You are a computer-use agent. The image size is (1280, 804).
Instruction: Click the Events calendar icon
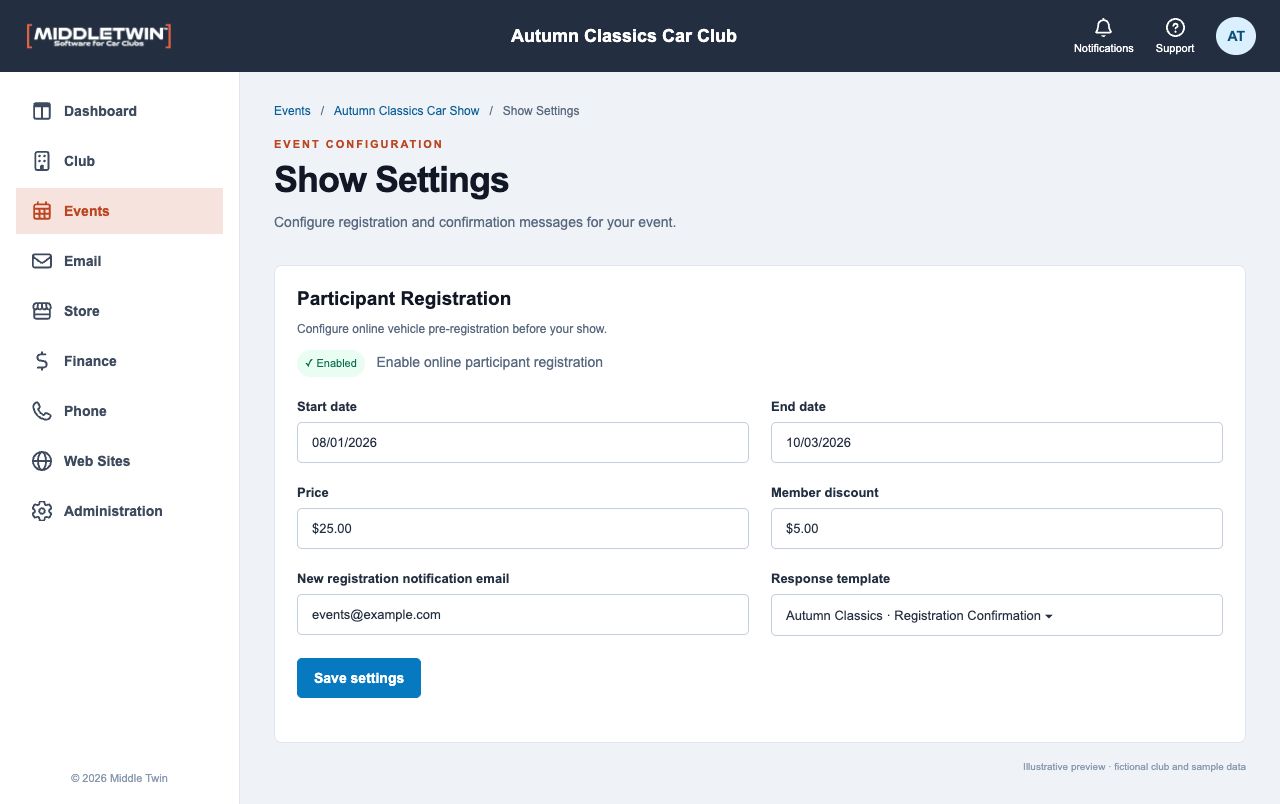41,211
